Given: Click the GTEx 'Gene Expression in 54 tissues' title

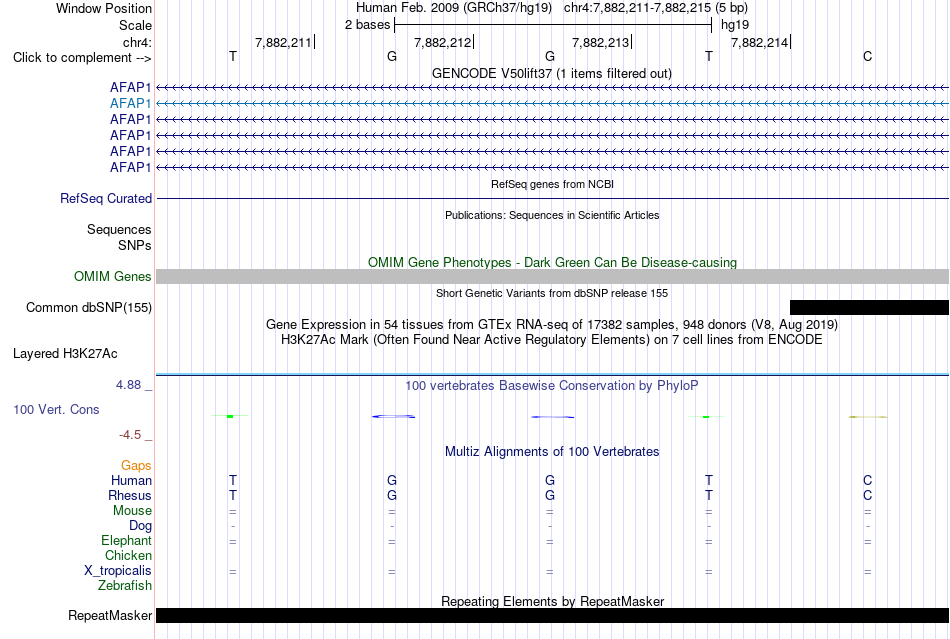Looking at the screenshot, I should (x=552, y=325).
